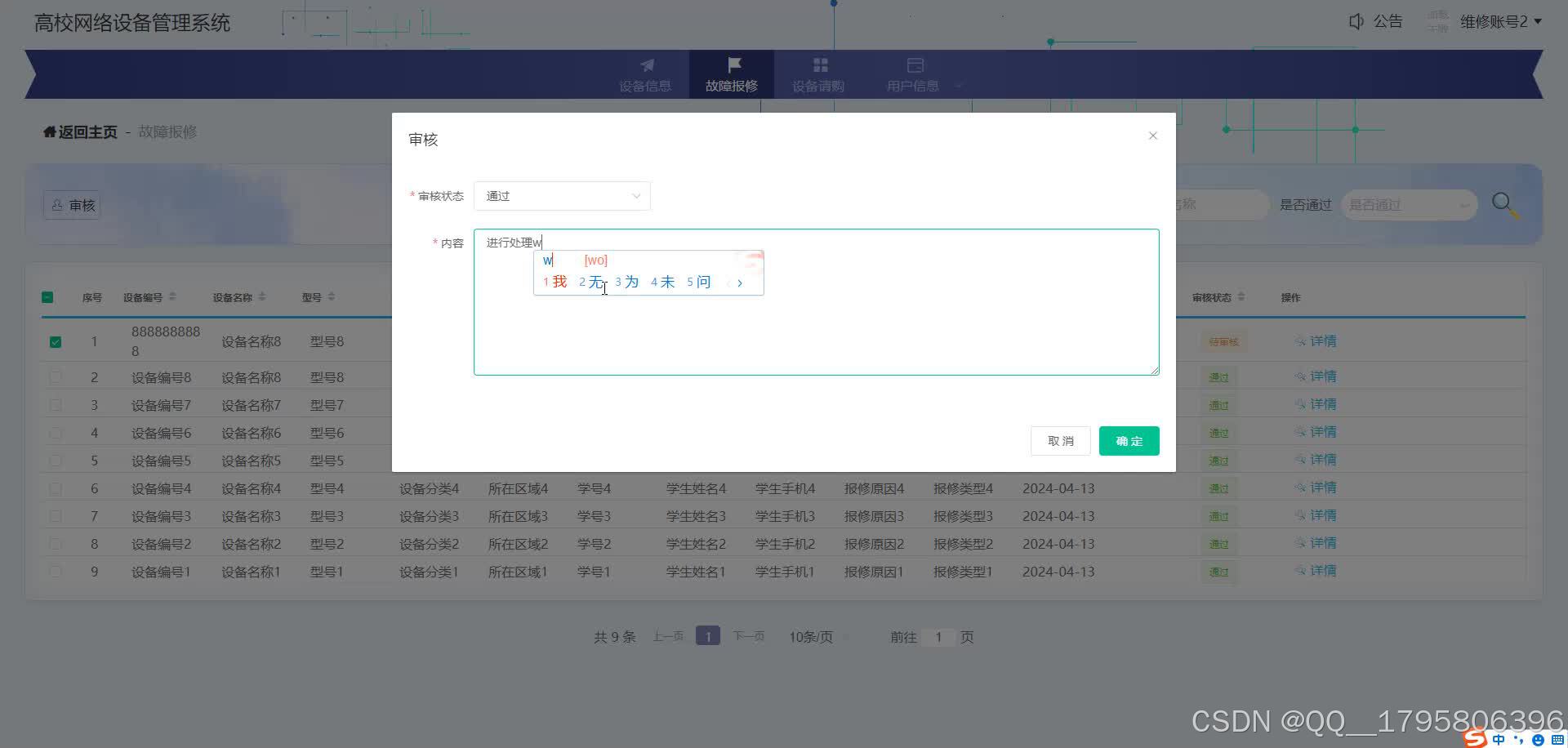This screenshot has width=1568, height=748.
Task: Click the 上一页 pagination button
Action: click(x=668, y=636)
